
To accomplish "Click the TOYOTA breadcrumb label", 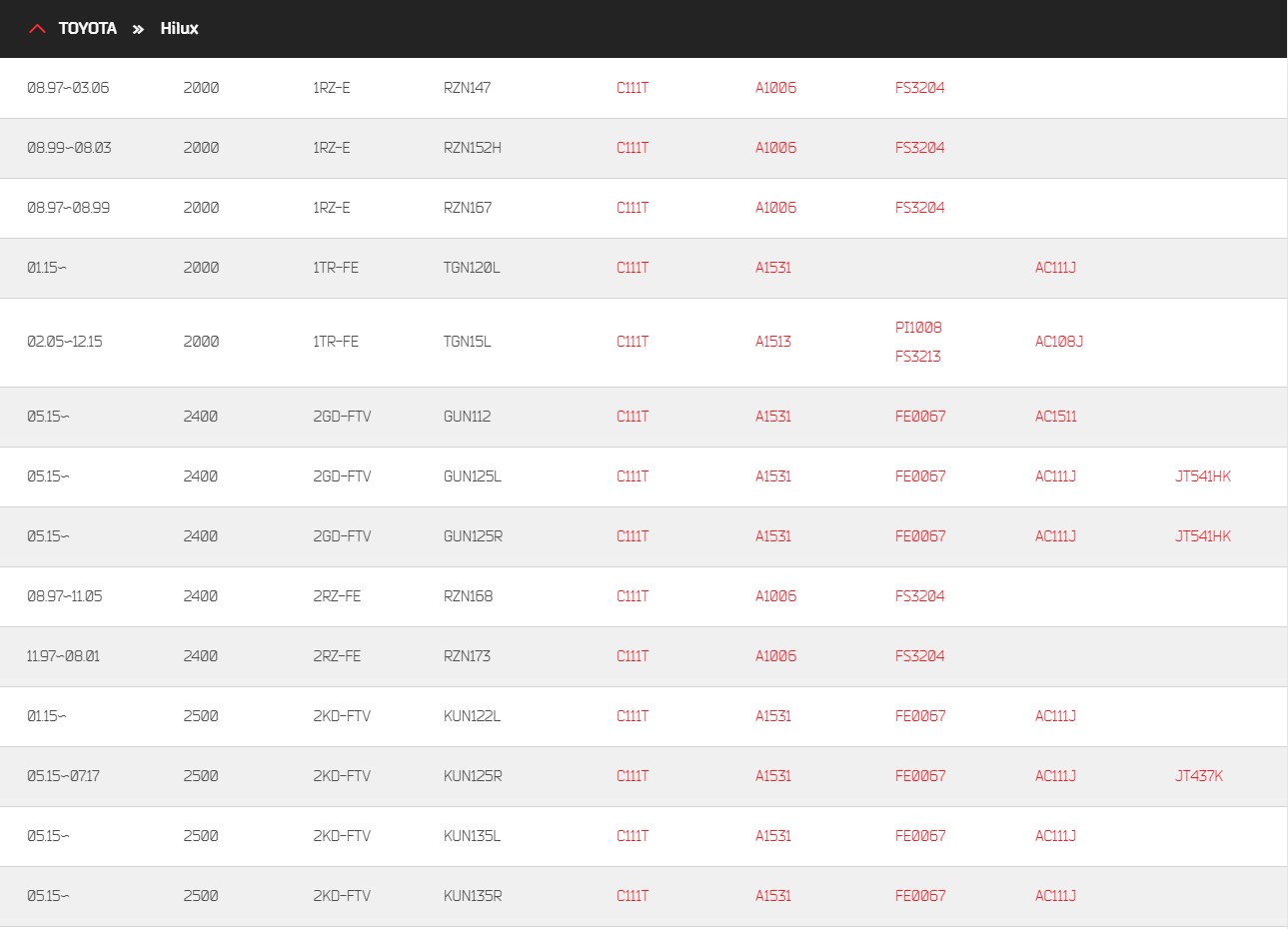I will [87, 29].
